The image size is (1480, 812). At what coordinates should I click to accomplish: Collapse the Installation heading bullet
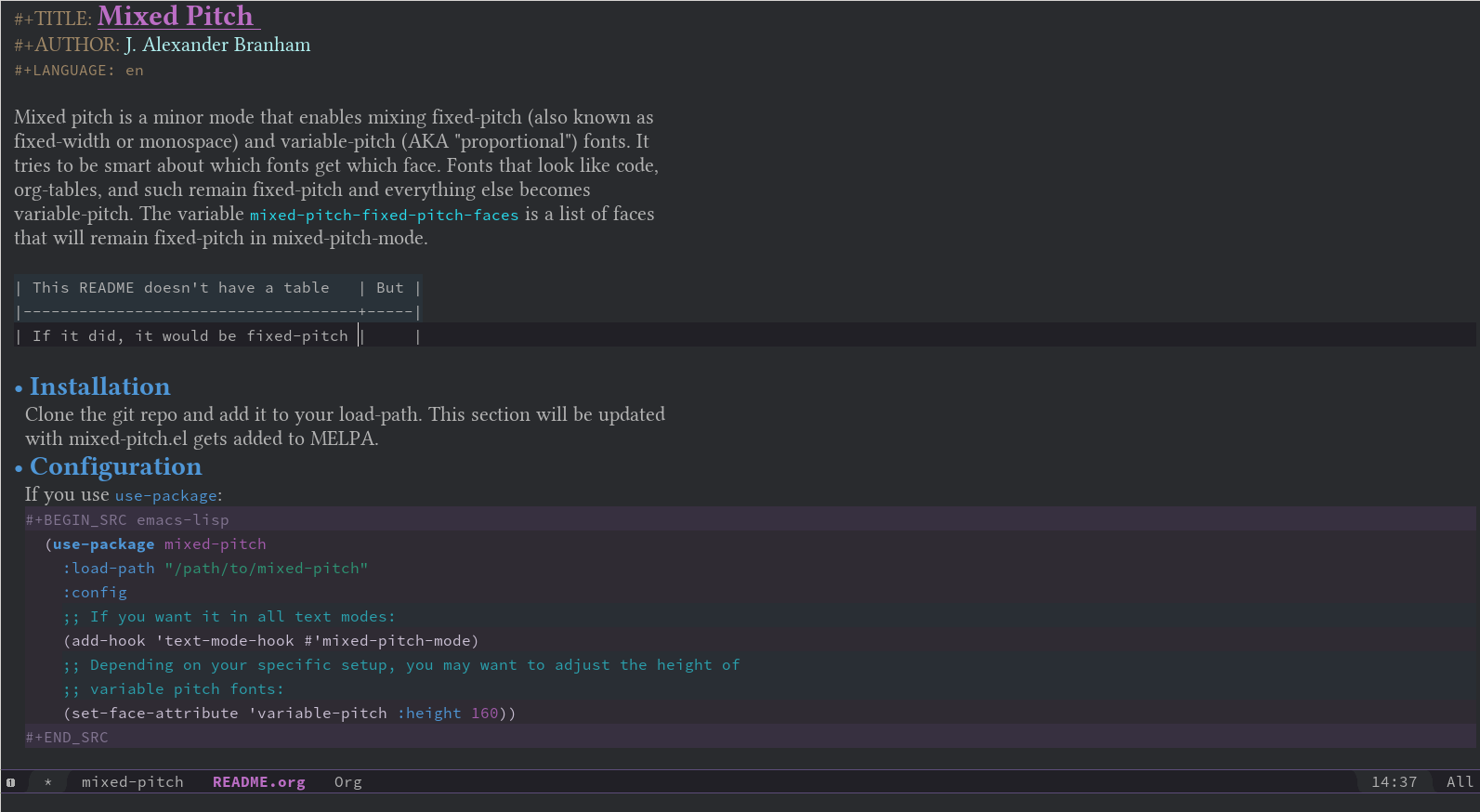click(19, 388)
